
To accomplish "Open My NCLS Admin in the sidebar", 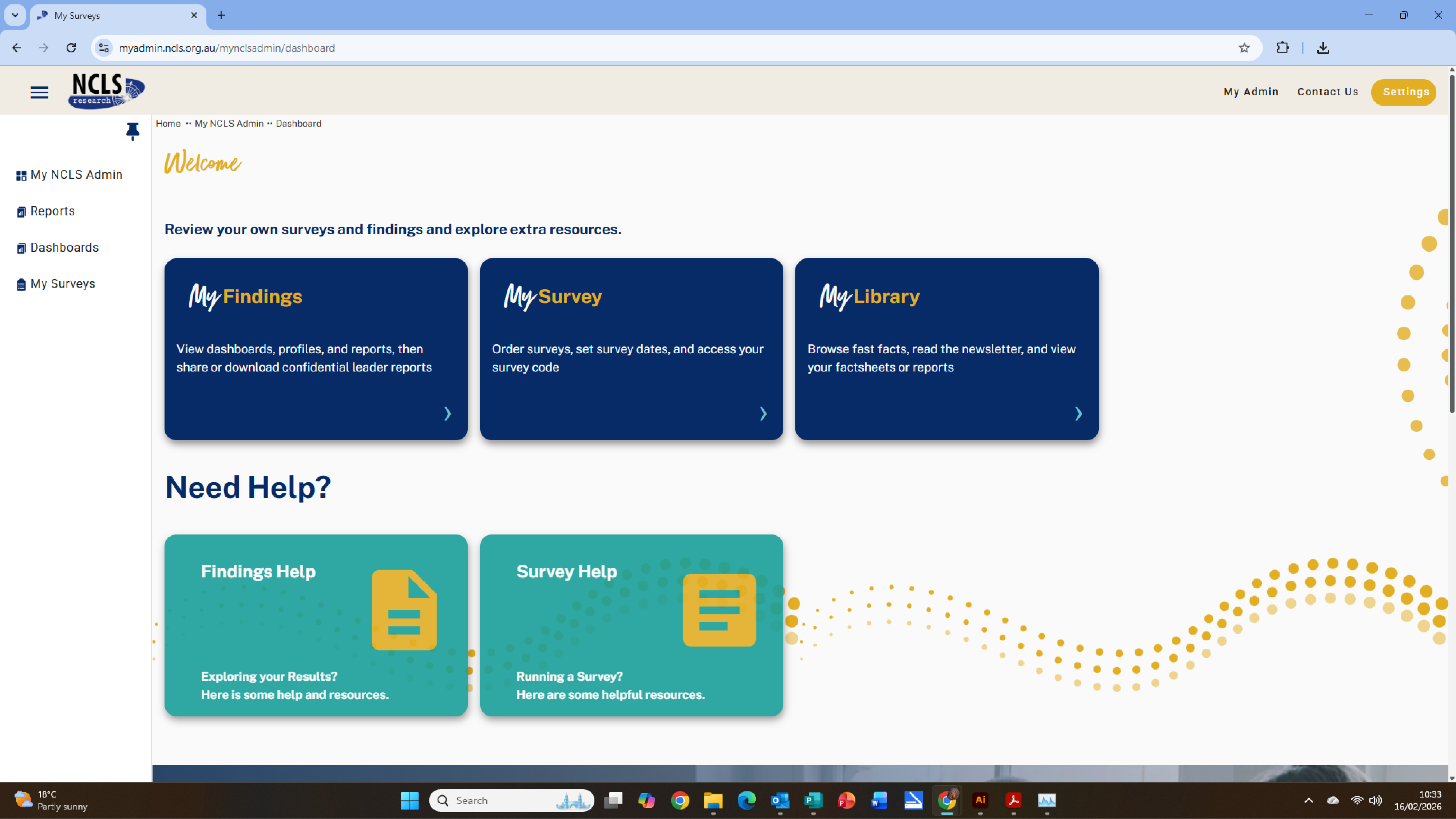I will click(x=76, y=175).
